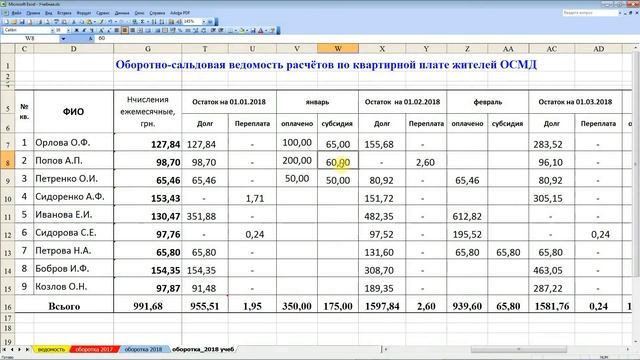
Task: Sort ascending using the toolbar icon
Action: pos(154,21)
